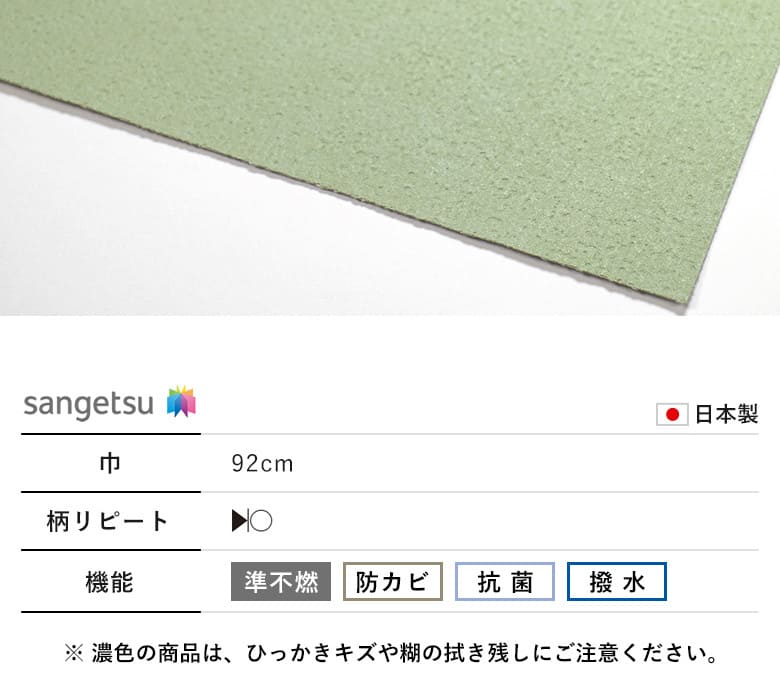This screenshot has height=685, width=780.
Task: Click the pattern repeat arrow-circle icon
Action: 252,521
